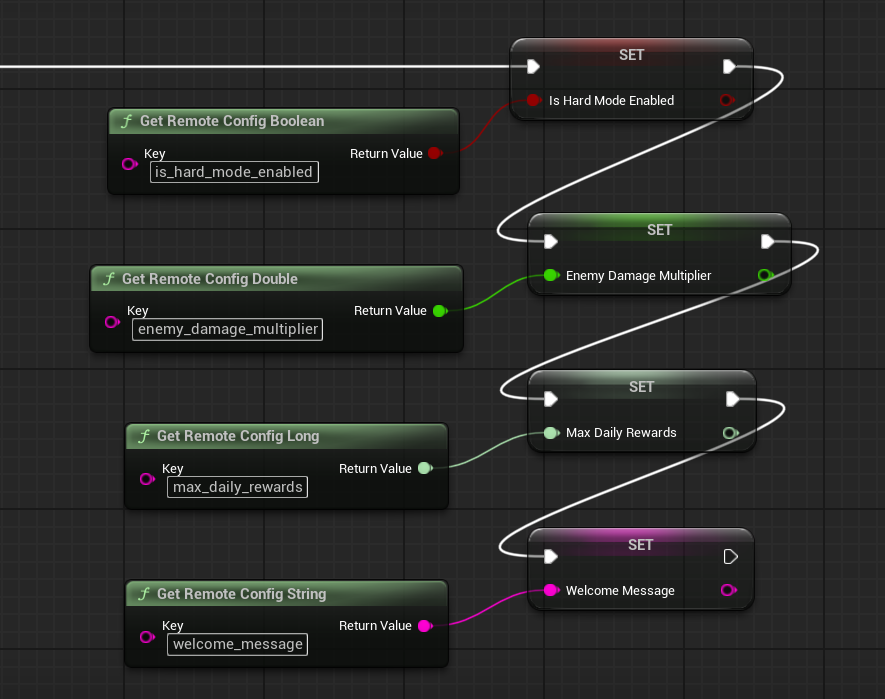Click the max_daily_rewards key text field
Screen dimensions: 885x699
tap(237, 487)
